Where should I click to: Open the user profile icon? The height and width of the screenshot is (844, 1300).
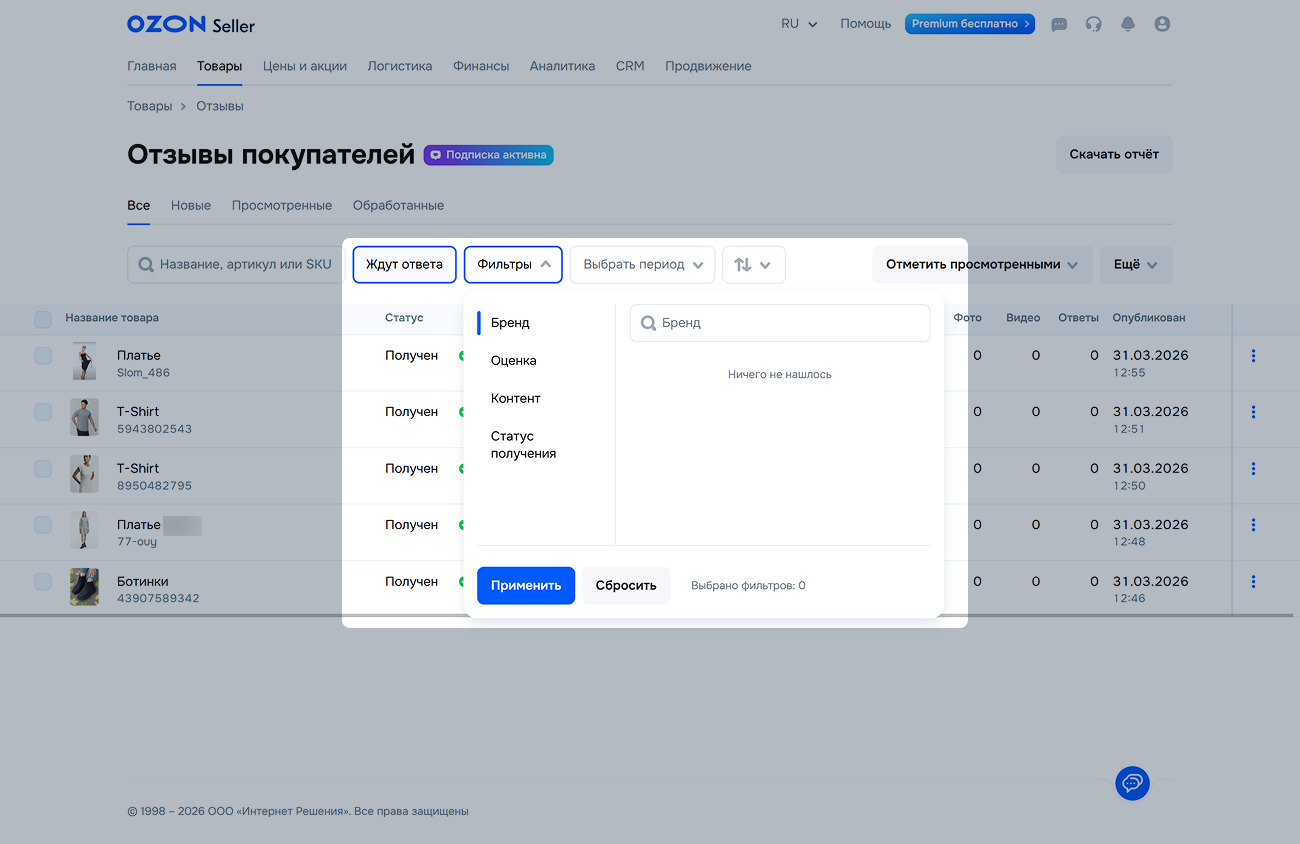coord(1162,24)
